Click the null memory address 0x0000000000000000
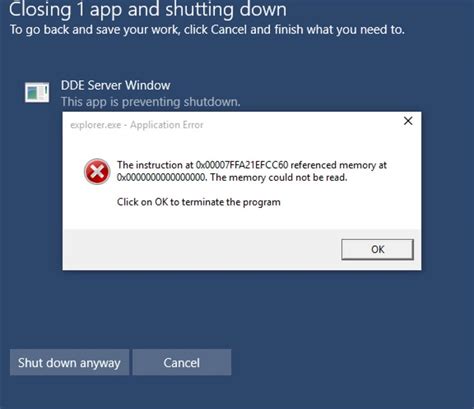This screenshot has width=474, height=409. (x=162, y=177)
